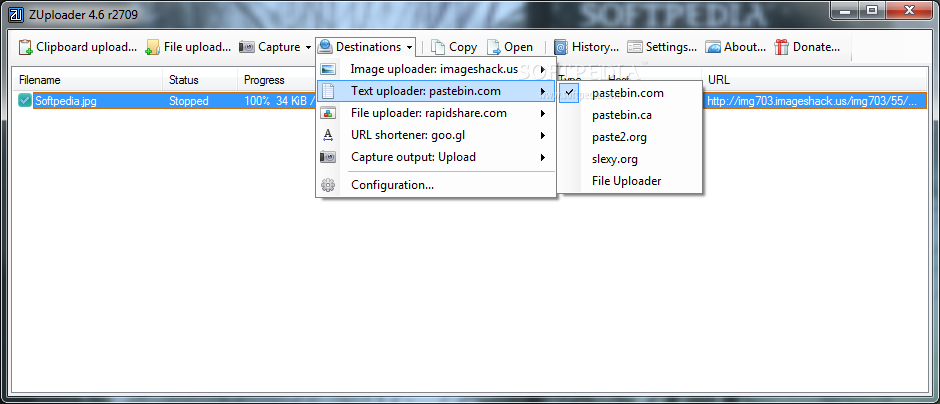Image resolution: width=940 pixels, height=404 pixels.
Task: Open URL shortener: goo.gl entry
Action: click(436, 135)
